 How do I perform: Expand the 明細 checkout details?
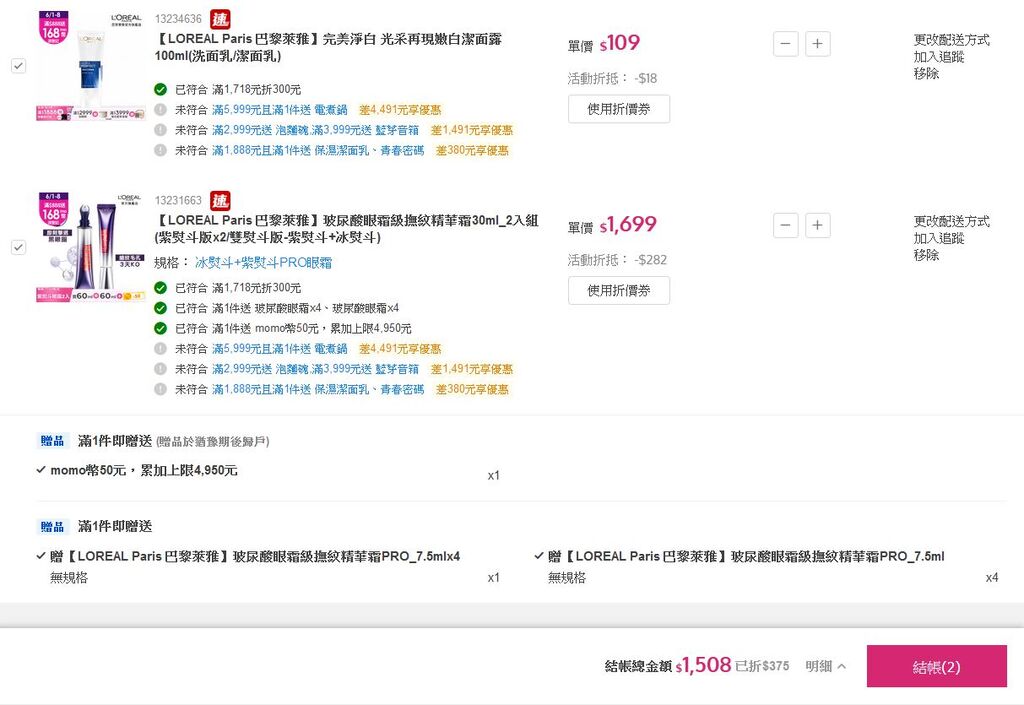pyautogui.click(x=825, y=666)
